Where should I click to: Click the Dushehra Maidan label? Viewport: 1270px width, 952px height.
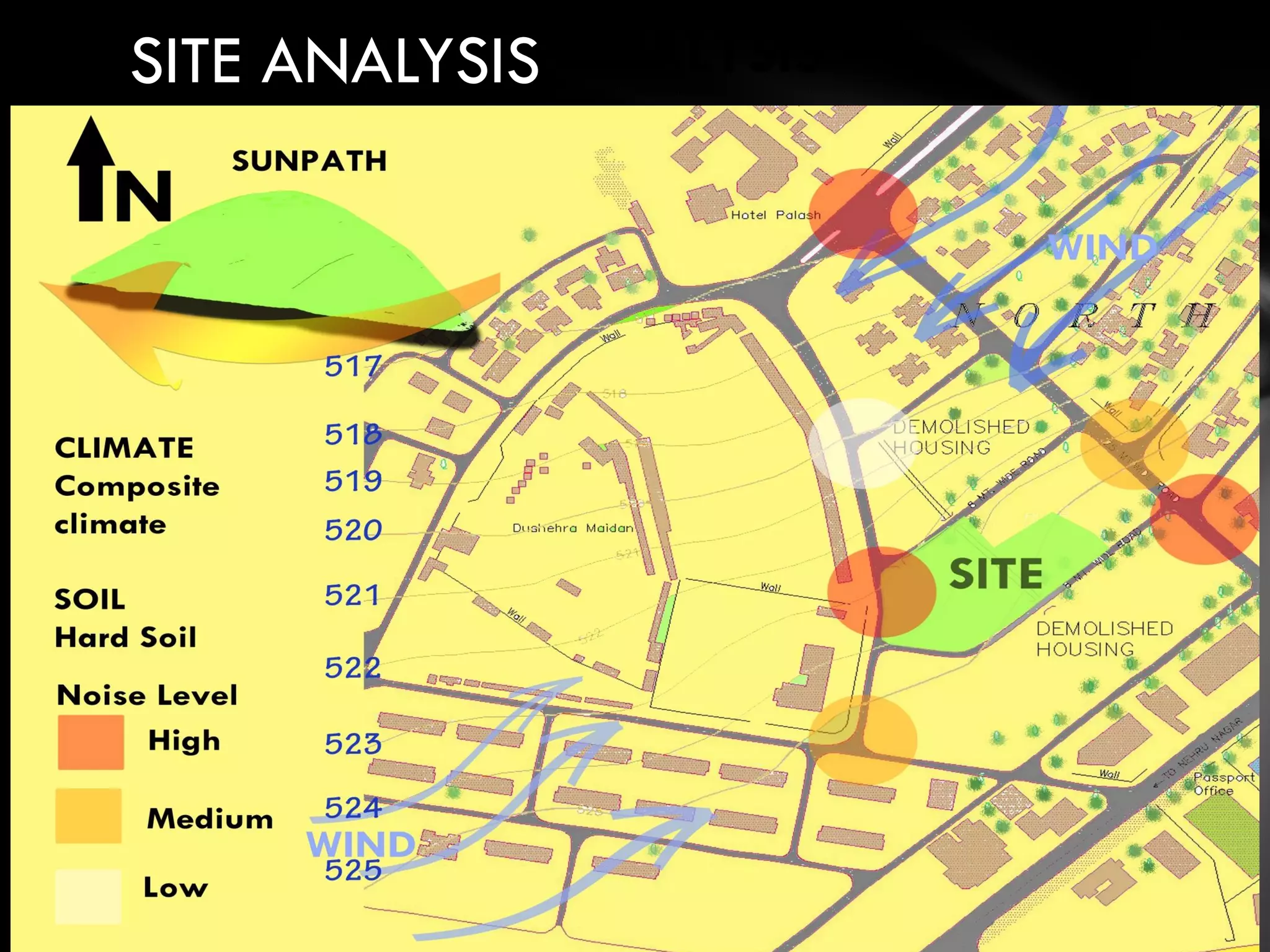click(572, 528)
